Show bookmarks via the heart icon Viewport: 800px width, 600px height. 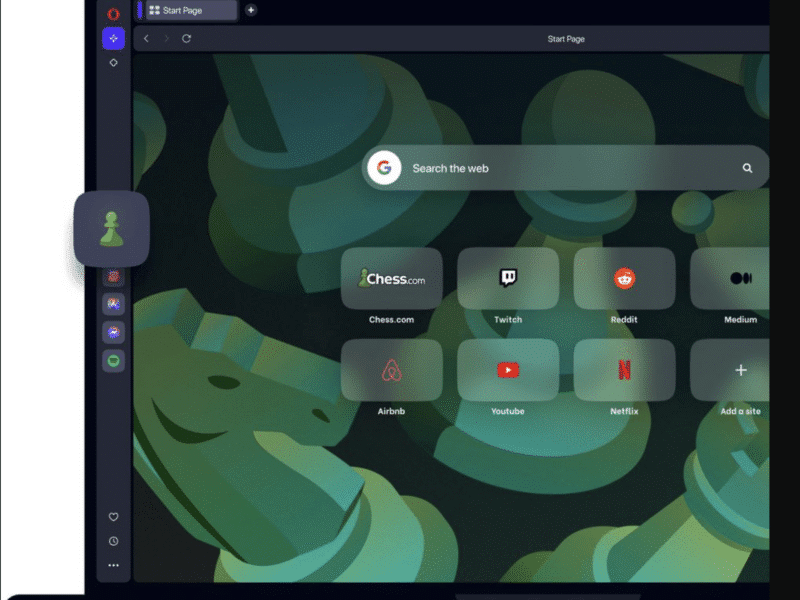pyautogui.click(x=113, y=517)
